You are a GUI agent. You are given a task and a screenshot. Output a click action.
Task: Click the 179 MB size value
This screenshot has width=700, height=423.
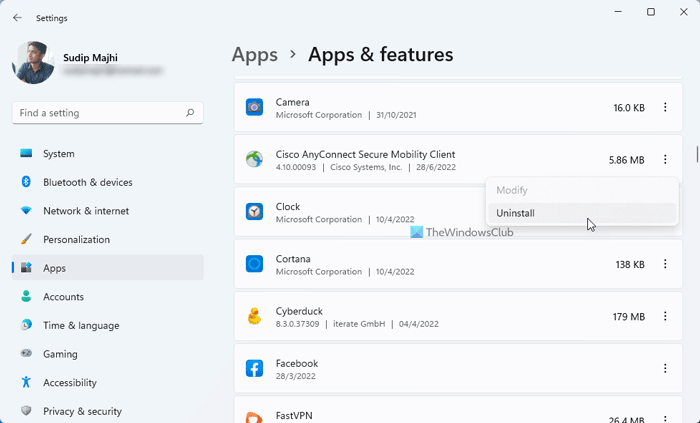point(629,316)
